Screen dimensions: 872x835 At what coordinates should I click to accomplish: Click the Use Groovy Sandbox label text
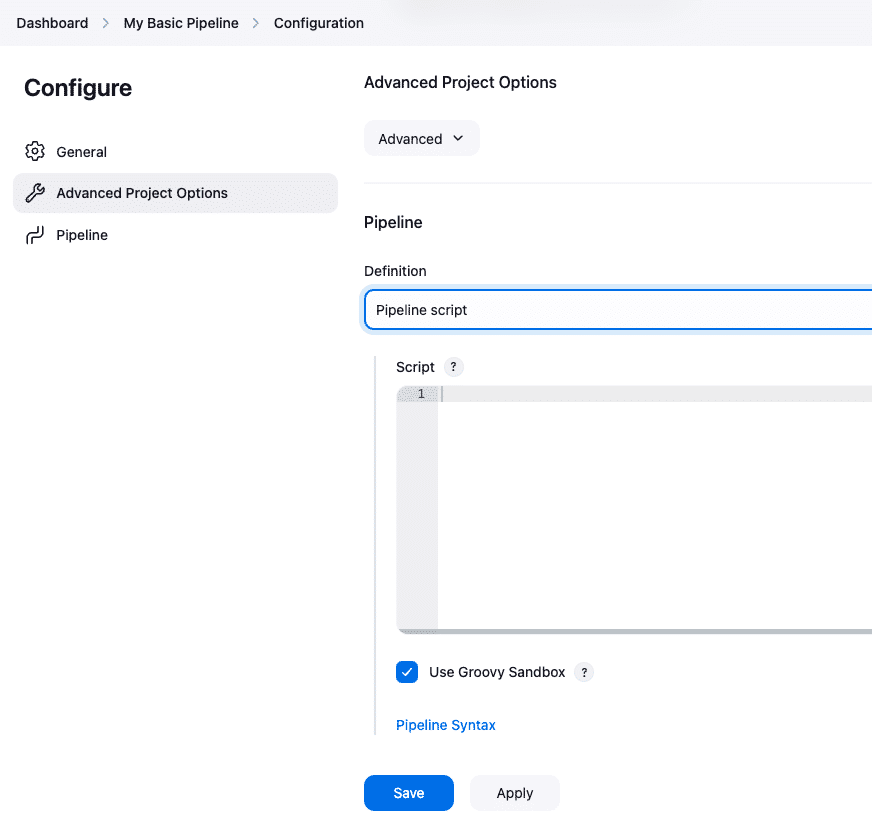click(497, 672)
